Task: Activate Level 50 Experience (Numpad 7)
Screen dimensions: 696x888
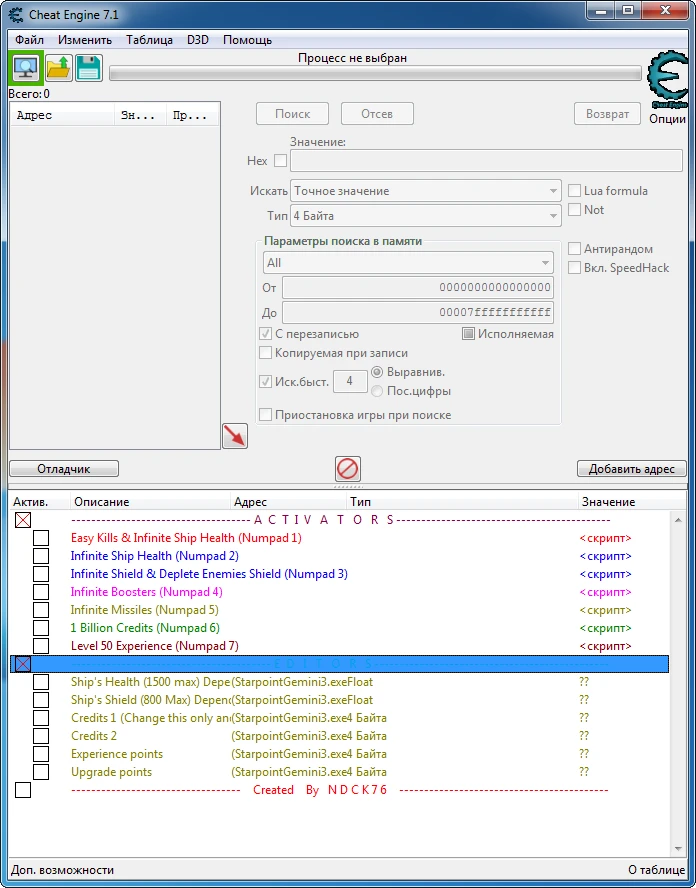Action: (x=41, y=646)
